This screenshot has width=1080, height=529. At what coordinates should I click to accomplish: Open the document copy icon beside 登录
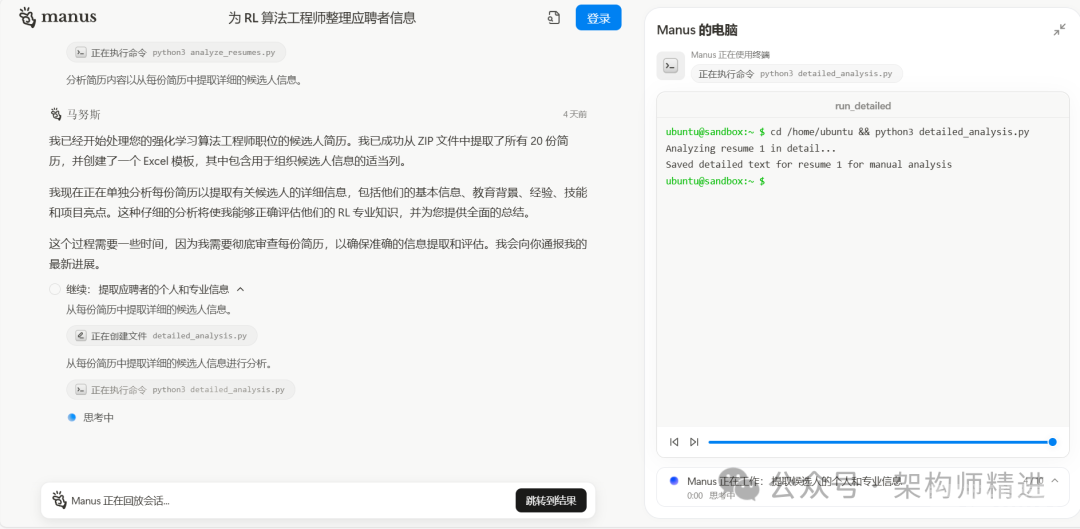(554, 19)
